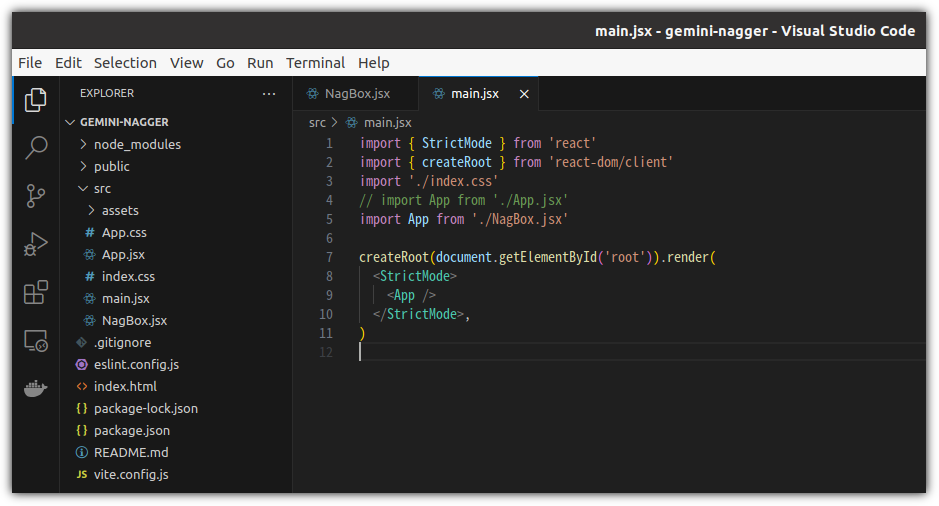The height and width of the screenshot is (506, 939).
Task: Open the Remote Explorer icon
Action: (35, 341)
